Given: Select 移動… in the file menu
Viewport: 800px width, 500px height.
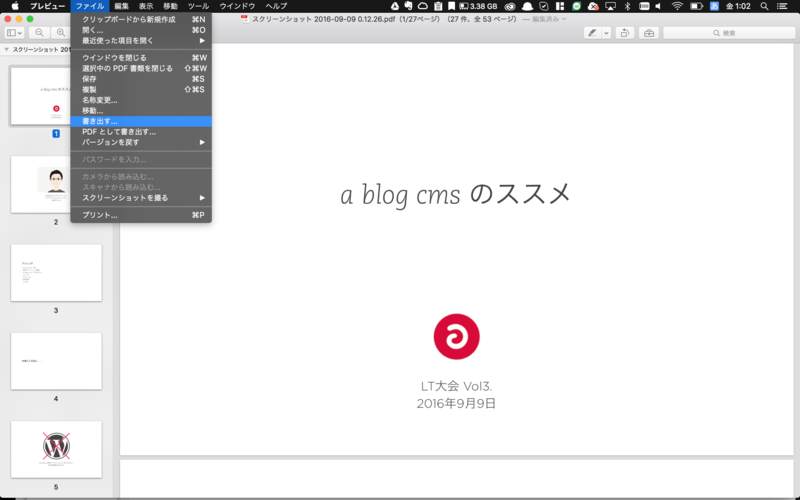Looking at the screenshot, I should coord(141,111).
